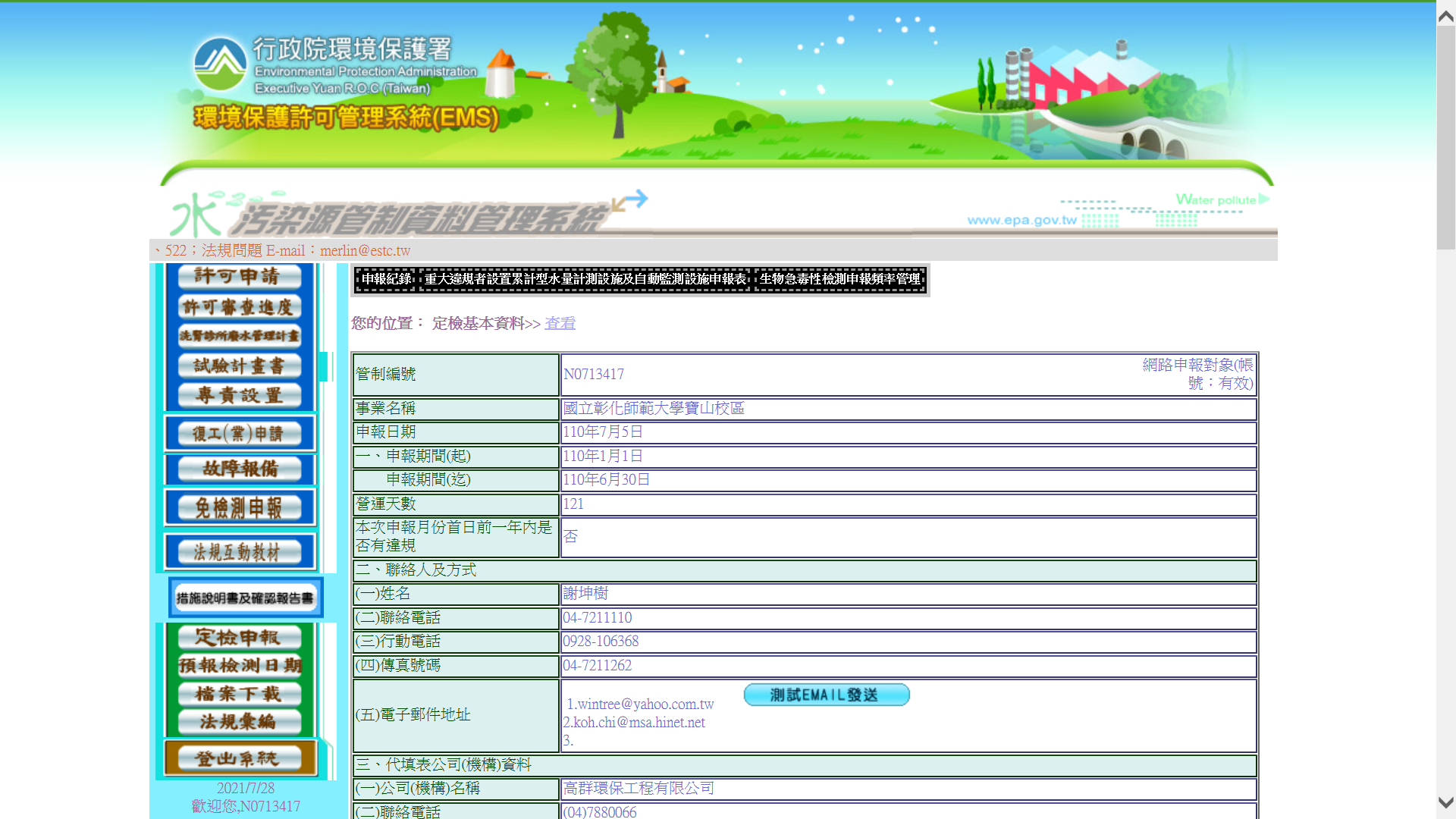
Task: Select company name 高群環保工程有限公司
Action: coord(639,789)
